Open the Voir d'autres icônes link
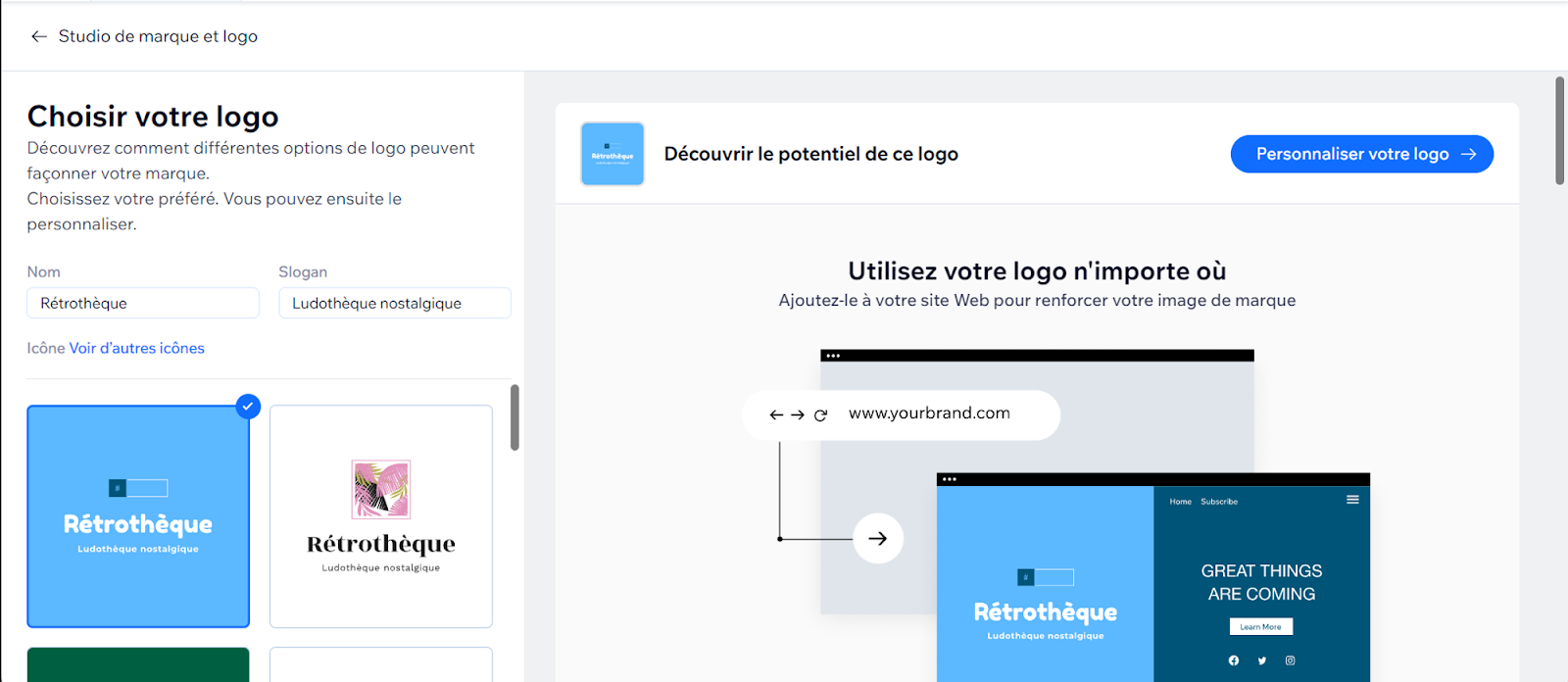The image size is (1568, 682). (136, 348)
